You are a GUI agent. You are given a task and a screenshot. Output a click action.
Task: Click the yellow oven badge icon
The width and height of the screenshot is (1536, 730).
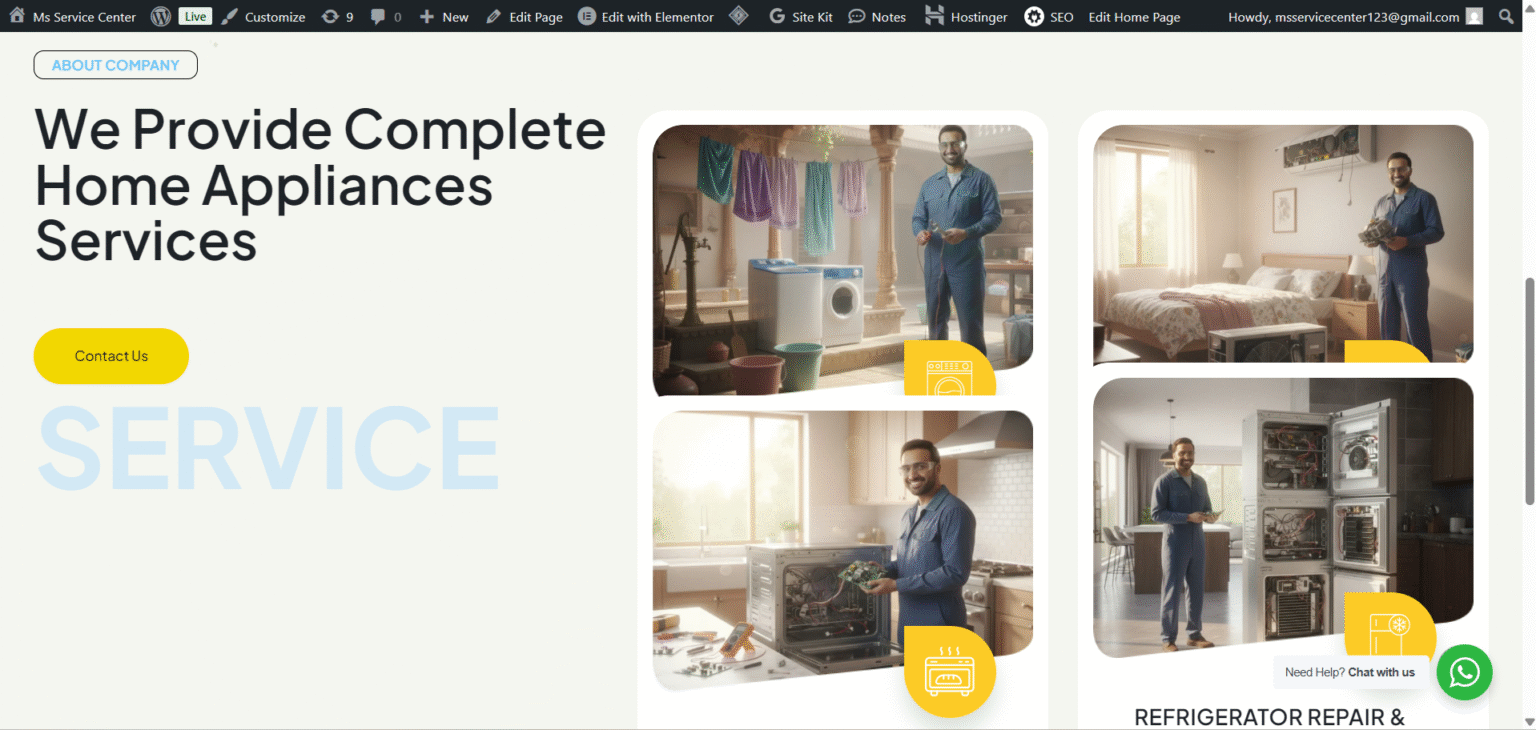949,672
